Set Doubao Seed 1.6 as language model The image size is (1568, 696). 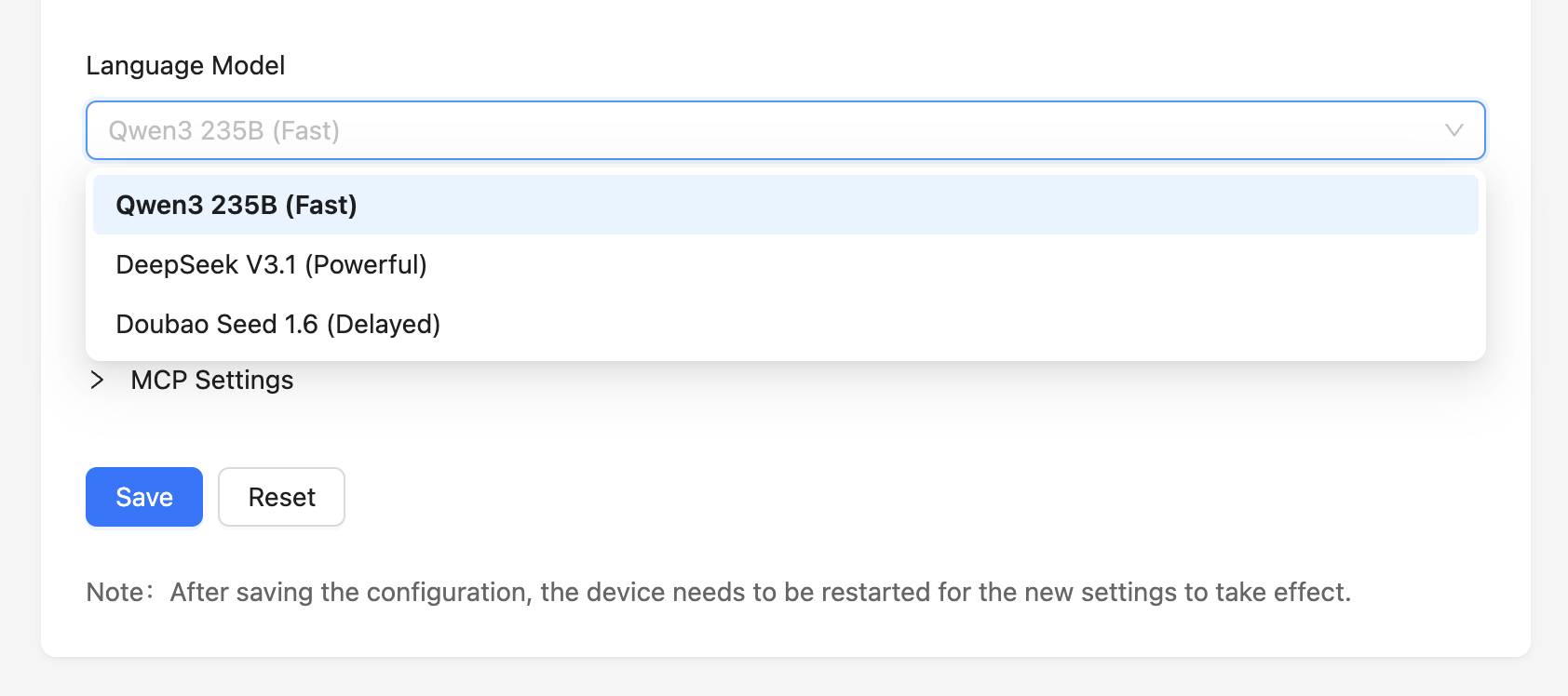pos(277,324)
